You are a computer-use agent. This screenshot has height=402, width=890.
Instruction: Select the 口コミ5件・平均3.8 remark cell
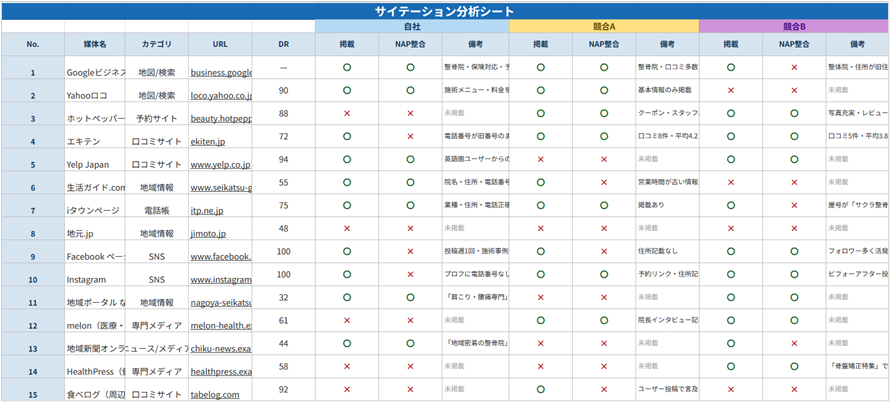click(858, 136)
